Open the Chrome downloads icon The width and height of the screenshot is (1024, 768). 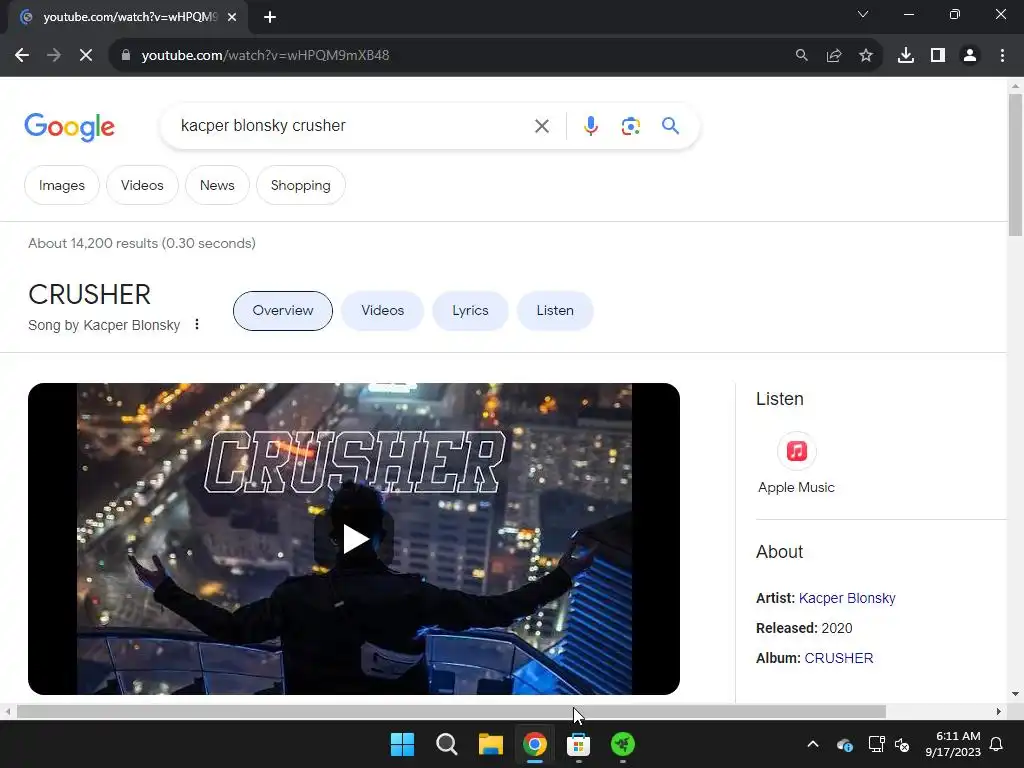906,56
